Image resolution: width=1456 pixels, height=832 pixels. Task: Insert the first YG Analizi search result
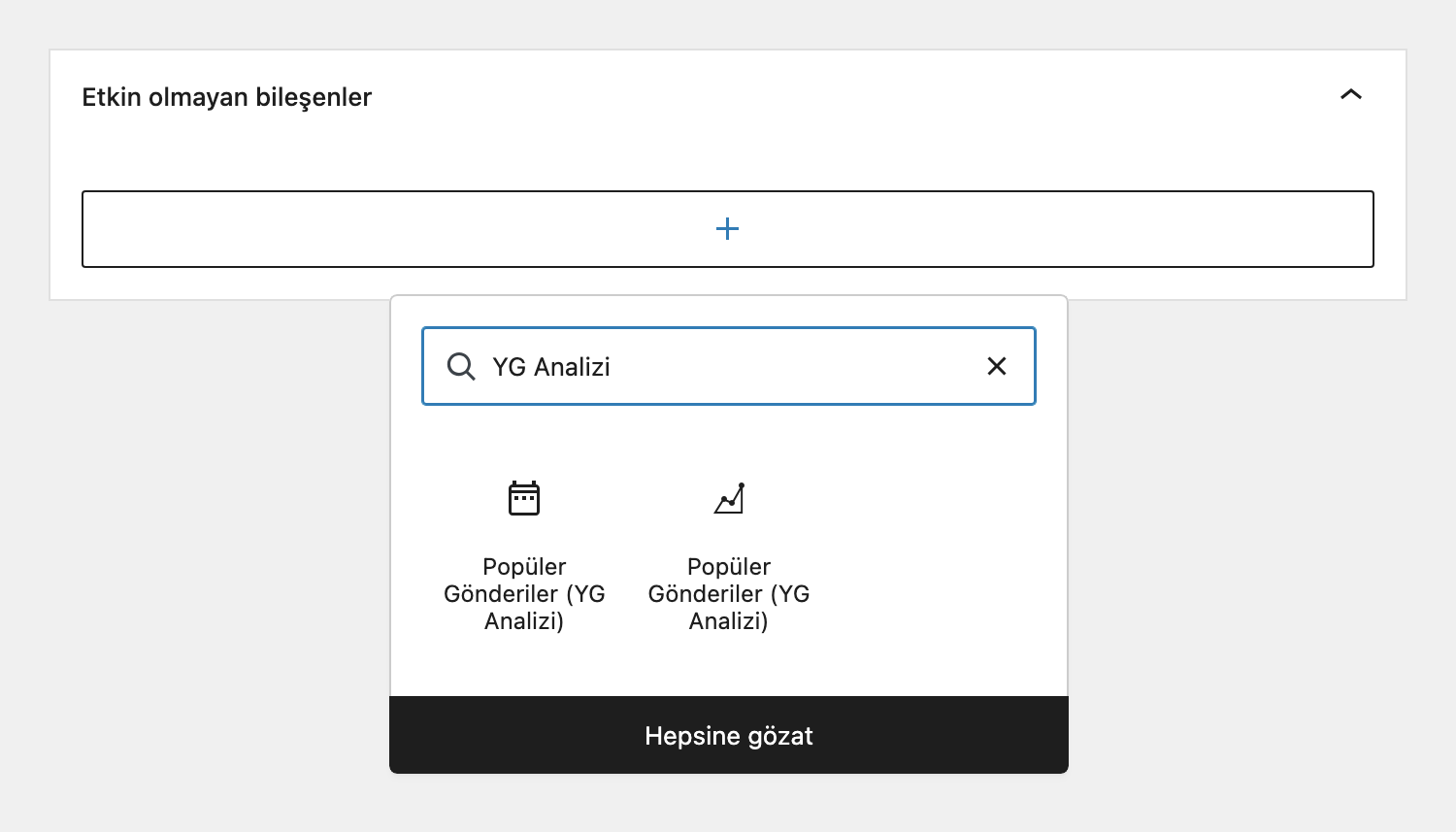point(524,553)
